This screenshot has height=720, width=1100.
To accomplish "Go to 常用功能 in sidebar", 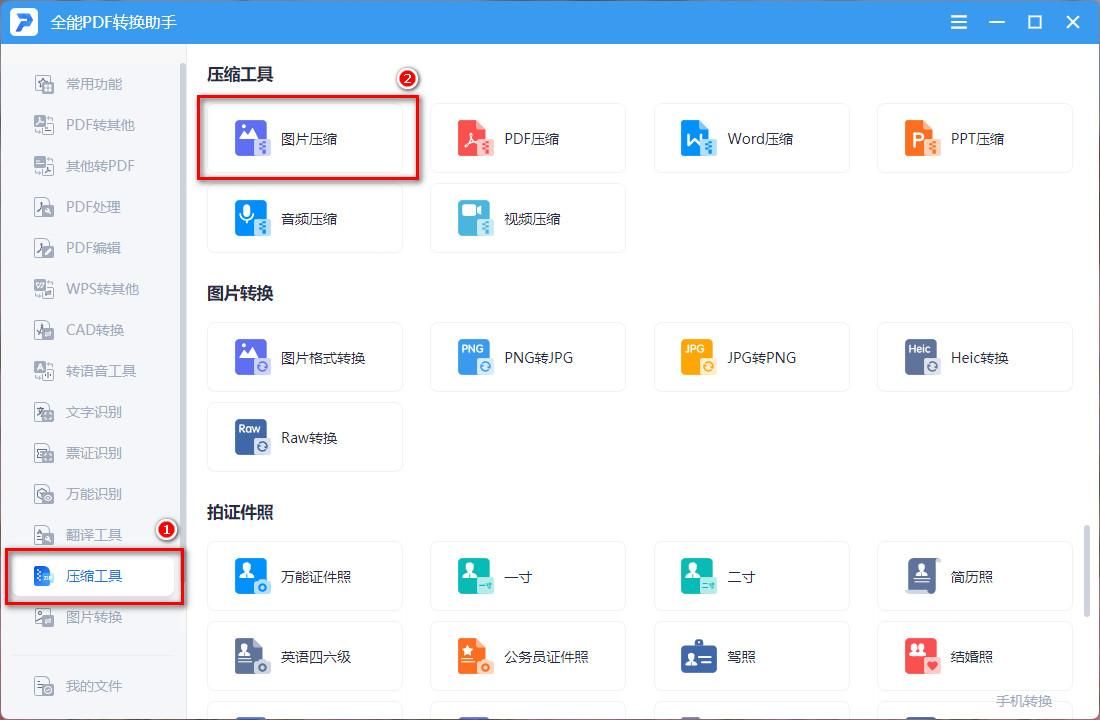I will (x=93, y=84).
